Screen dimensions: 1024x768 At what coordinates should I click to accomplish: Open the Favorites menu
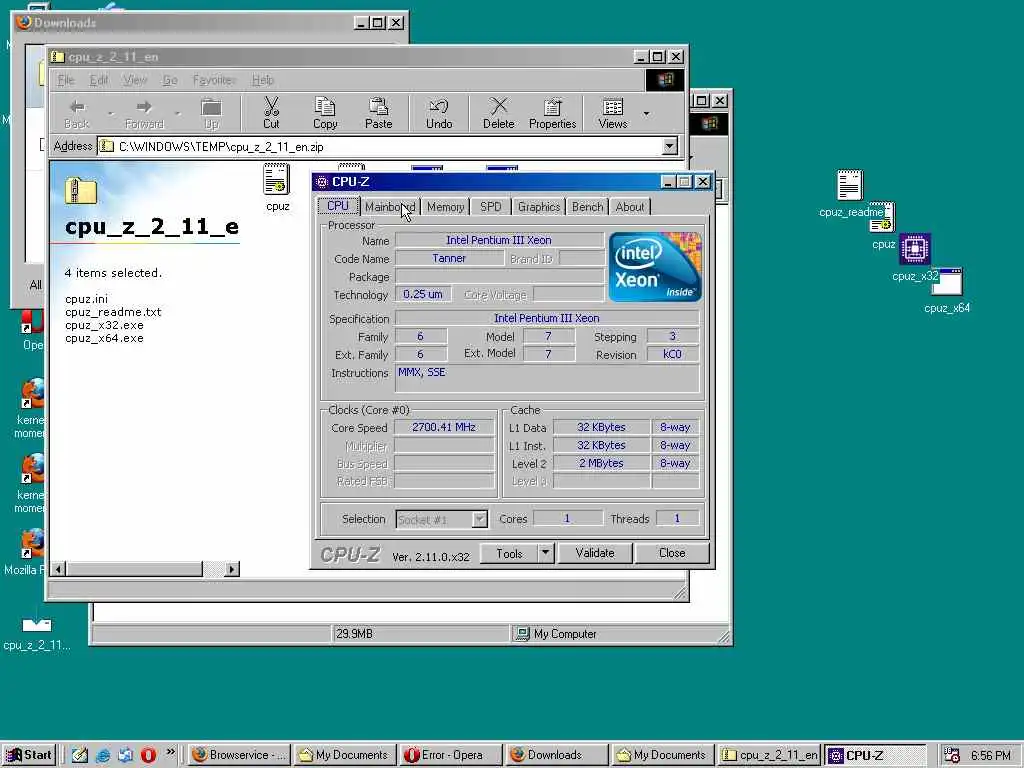pyautogui.click(x=214, y=80)
